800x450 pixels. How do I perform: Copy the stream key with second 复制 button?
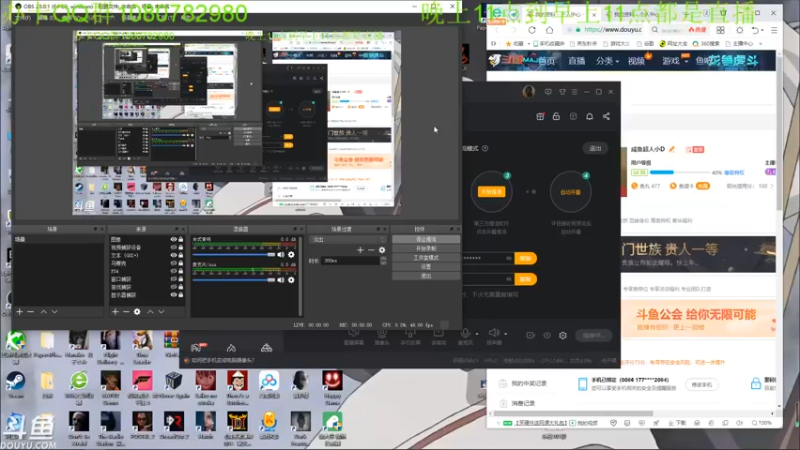click(x=526, y=279)
